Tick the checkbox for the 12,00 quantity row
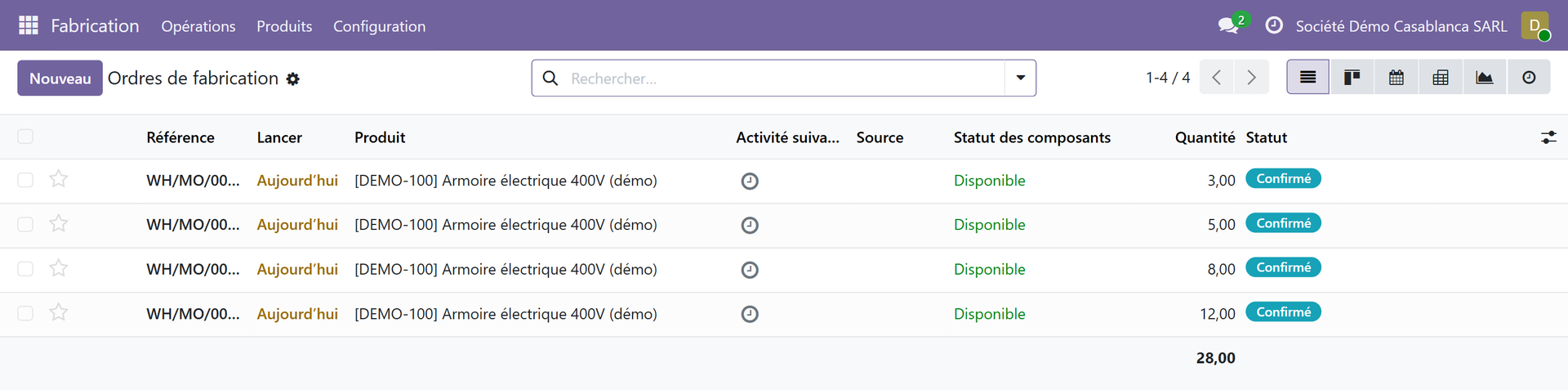 point(25,313)
